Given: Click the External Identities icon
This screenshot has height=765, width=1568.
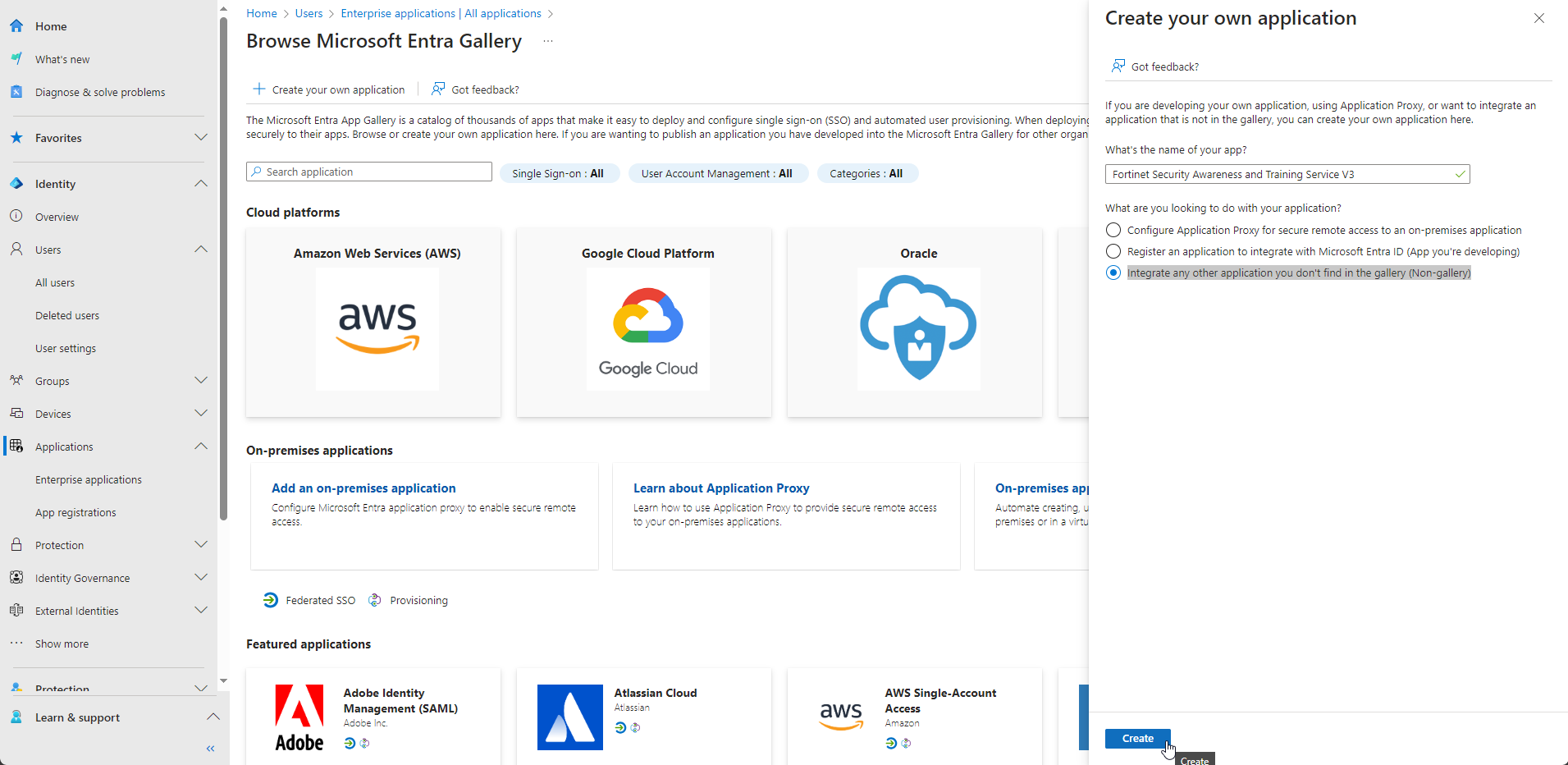Looking at the screenshot, I should pos(16,611).
